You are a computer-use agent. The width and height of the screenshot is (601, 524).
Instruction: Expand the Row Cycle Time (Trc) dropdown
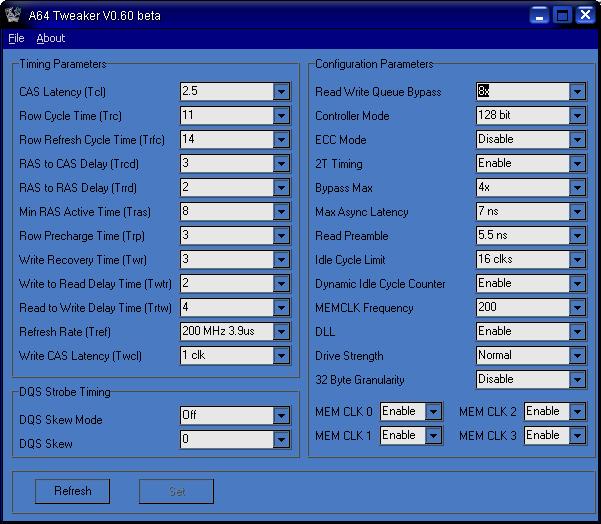pos(281,116)
